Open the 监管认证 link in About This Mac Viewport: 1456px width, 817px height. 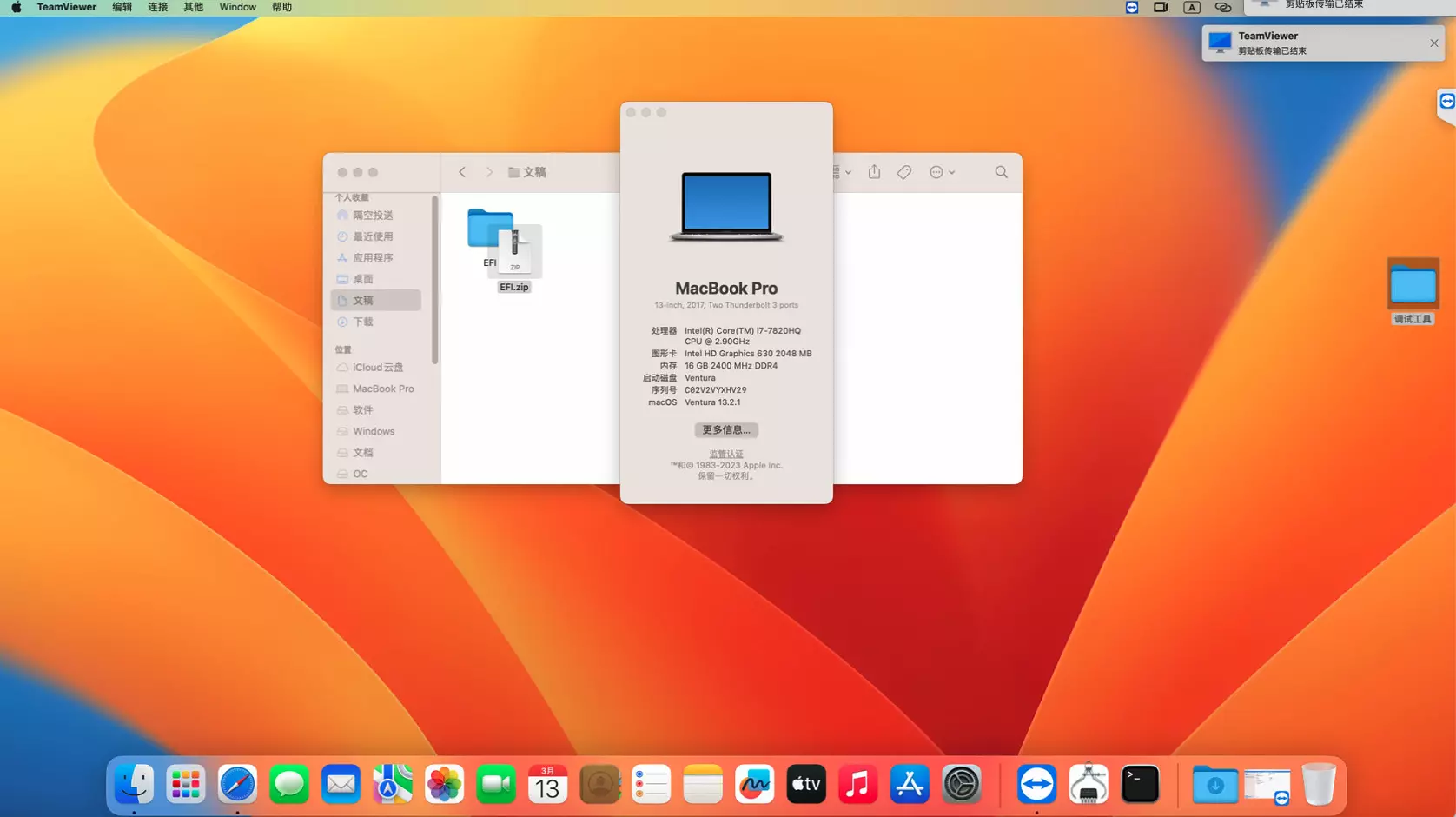tap(725, 453)
